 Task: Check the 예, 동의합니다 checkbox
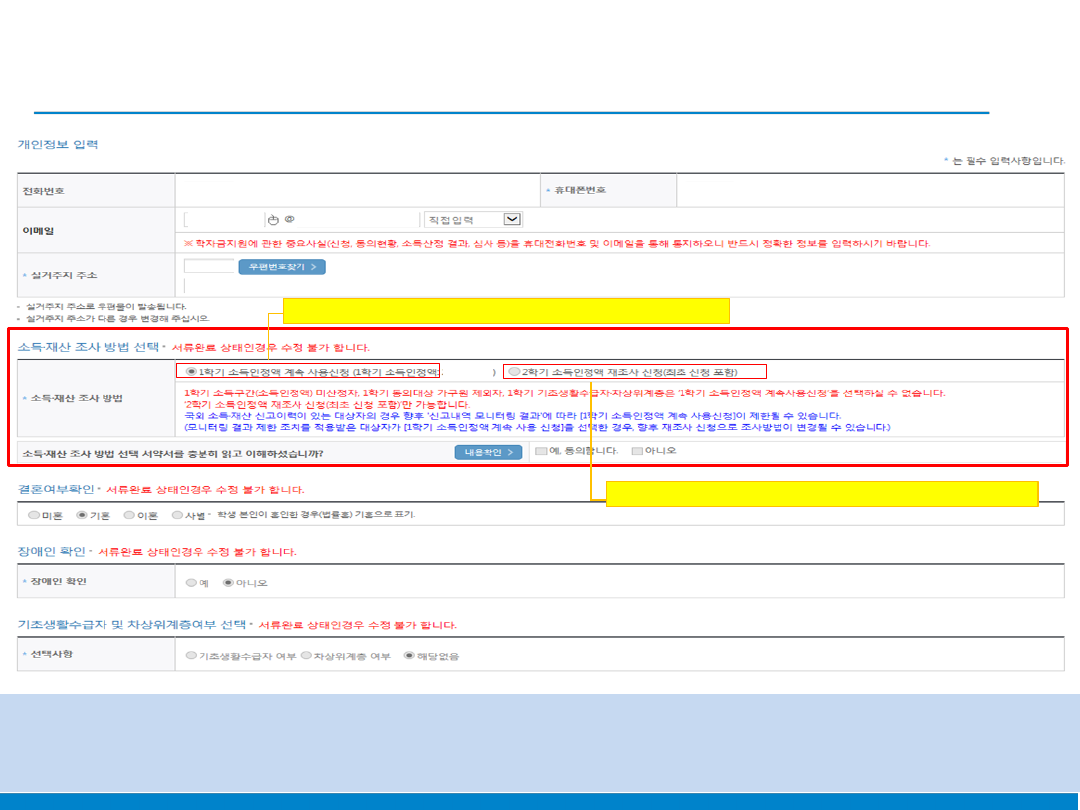coord(541,451)
